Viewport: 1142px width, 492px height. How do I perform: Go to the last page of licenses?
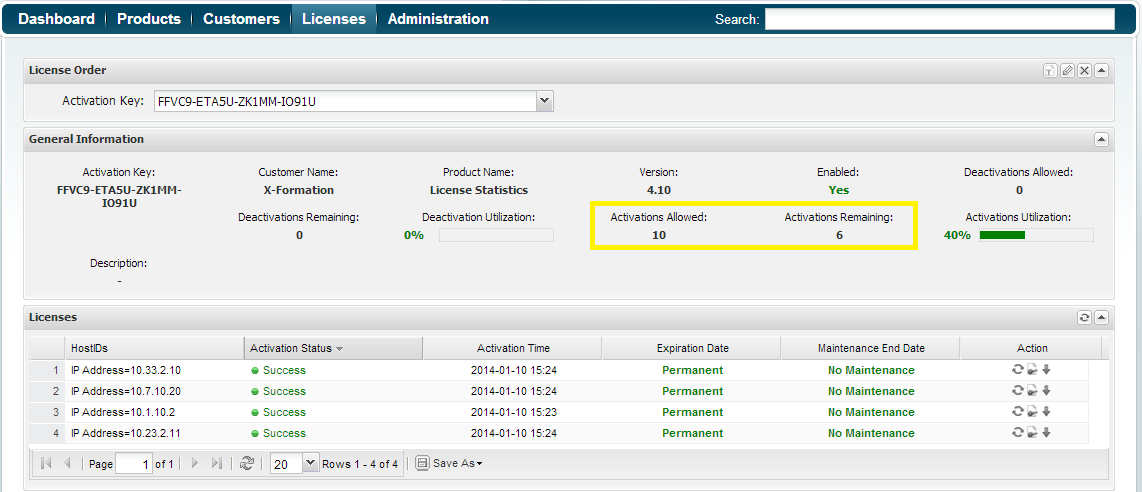click(216, 463)
